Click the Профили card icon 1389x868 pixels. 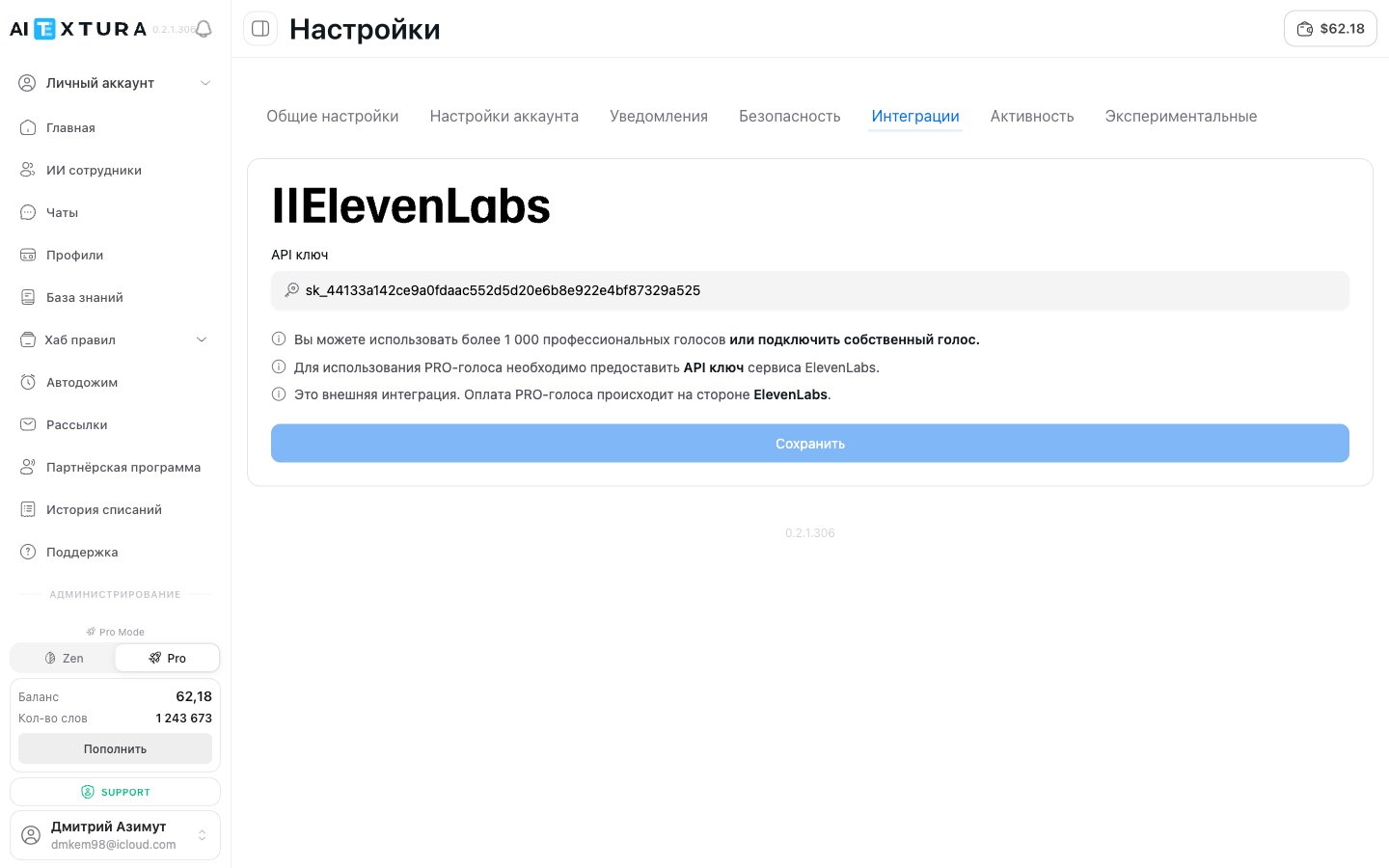pos(28,255)
